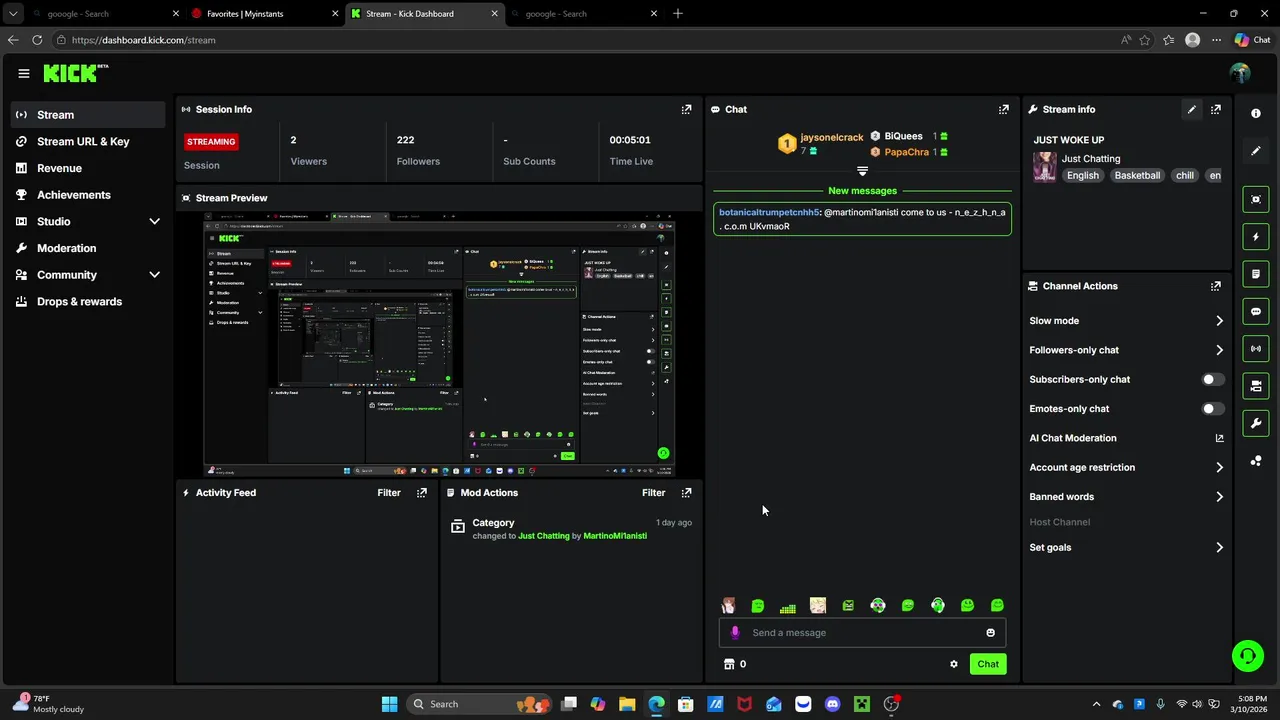The height and width of the screenshot is (720, 1280).
Task: Click the browser address bar URL
Action: 143,40
